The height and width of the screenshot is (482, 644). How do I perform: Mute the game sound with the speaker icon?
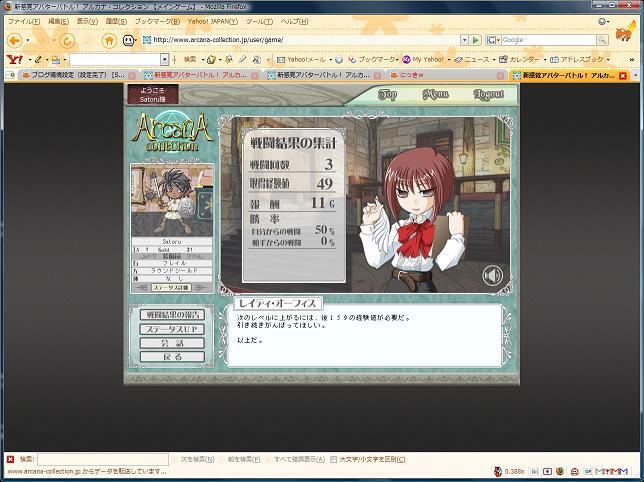(492, 275)
